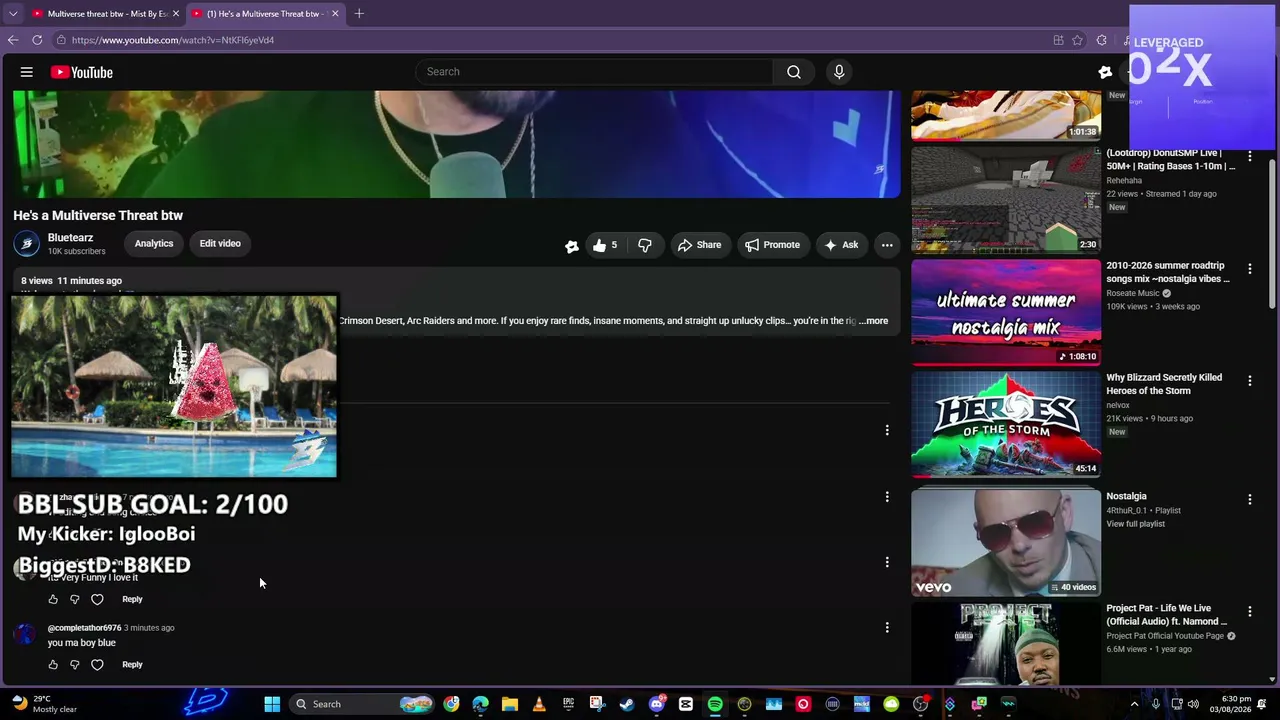The width and height of the screenshot is (1280, 720).
Task: Open the Ask button
Action: [841, 245]
